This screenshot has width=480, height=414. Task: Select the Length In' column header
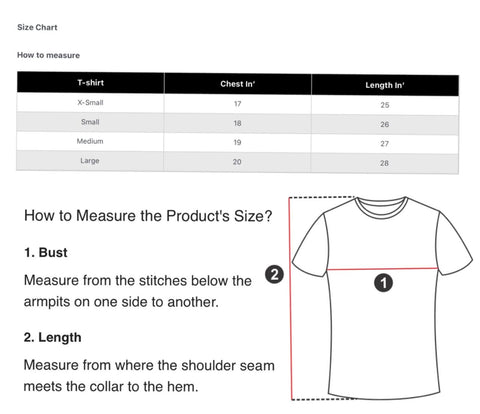[385, 85]
